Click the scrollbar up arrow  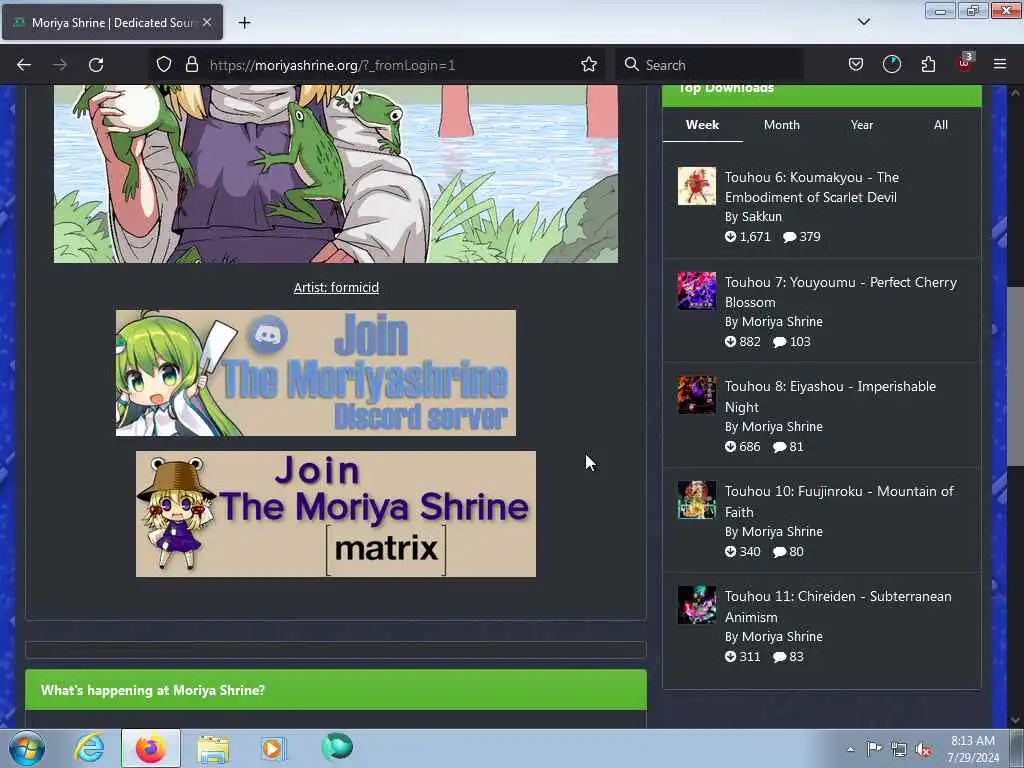1015,93
